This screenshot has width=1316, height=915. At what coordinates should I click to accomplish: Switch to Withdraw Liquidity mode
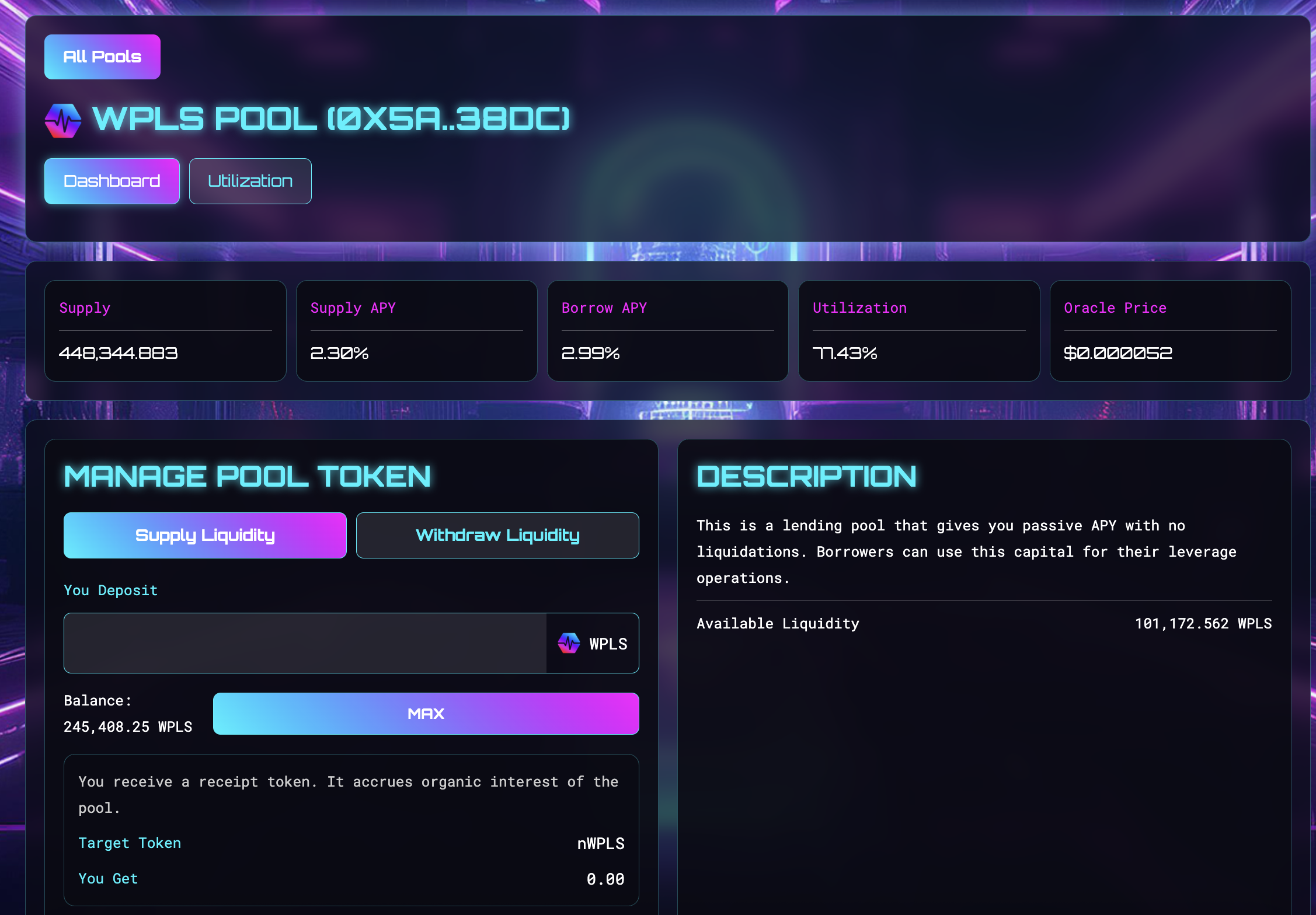tap(497, 535)
